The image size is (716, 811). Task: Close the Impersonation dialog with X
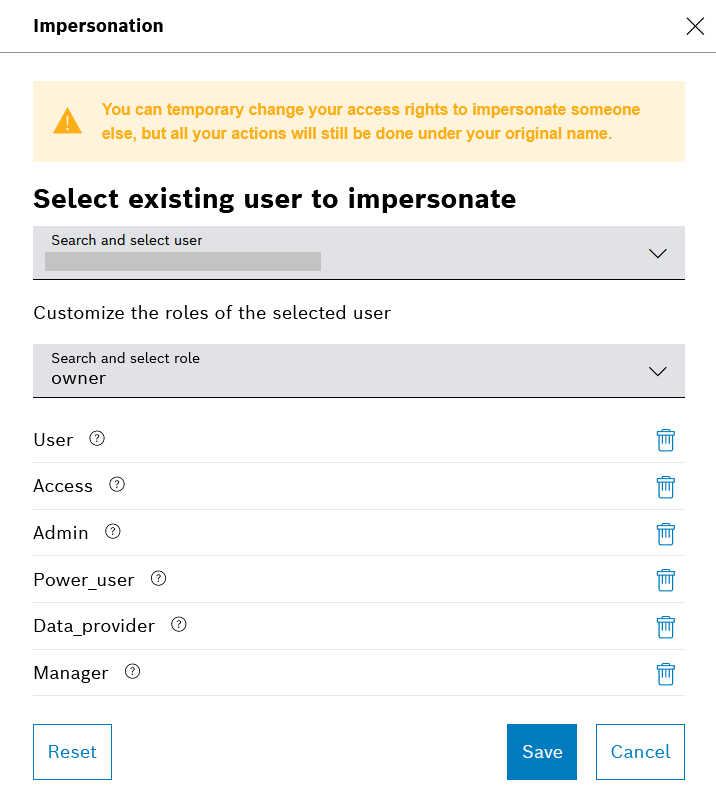(695, 26)
